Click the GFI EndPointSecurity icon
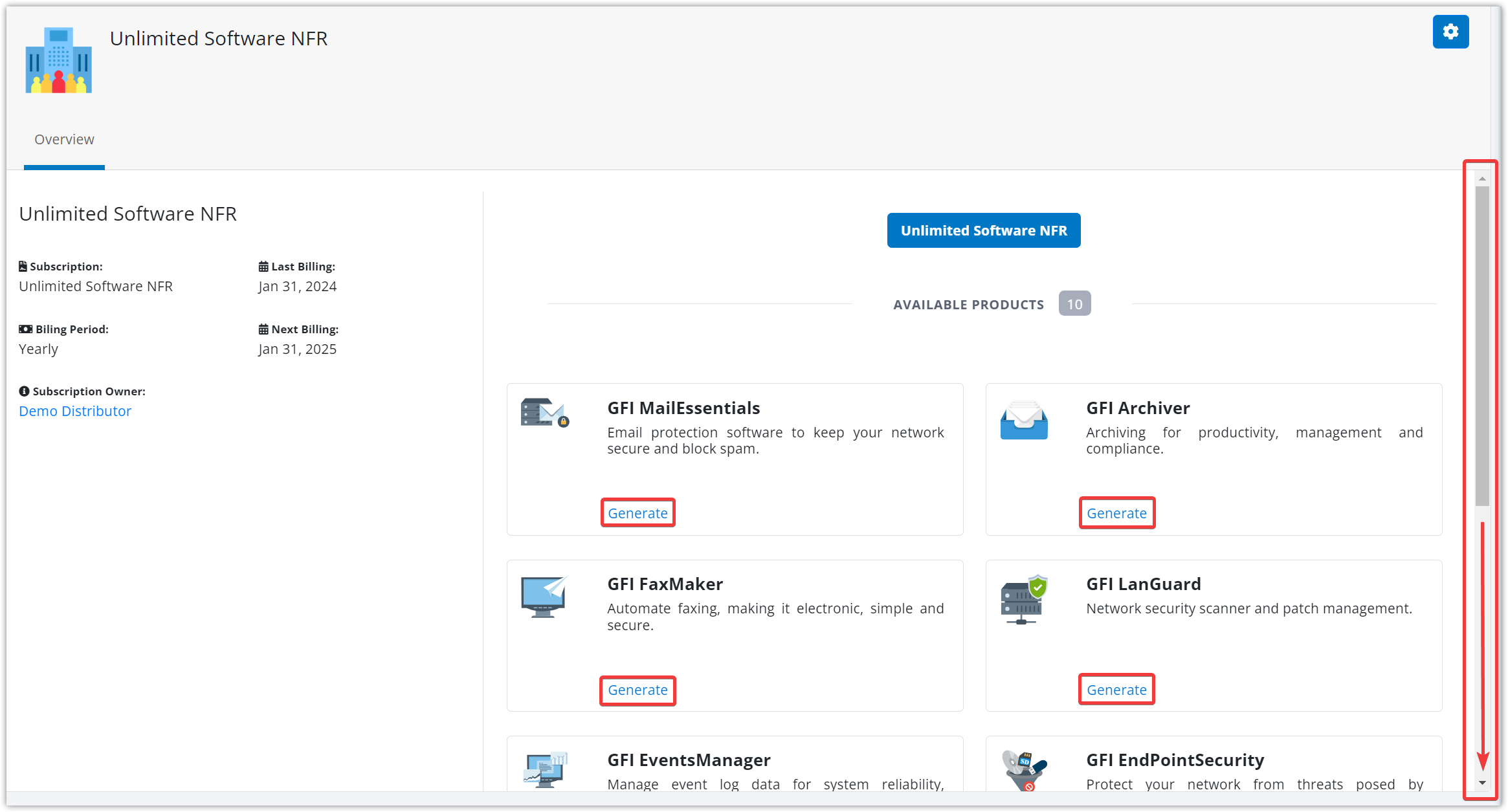Image resolution: width=1508 pixels, height=812 pixels. (1024, 770)
